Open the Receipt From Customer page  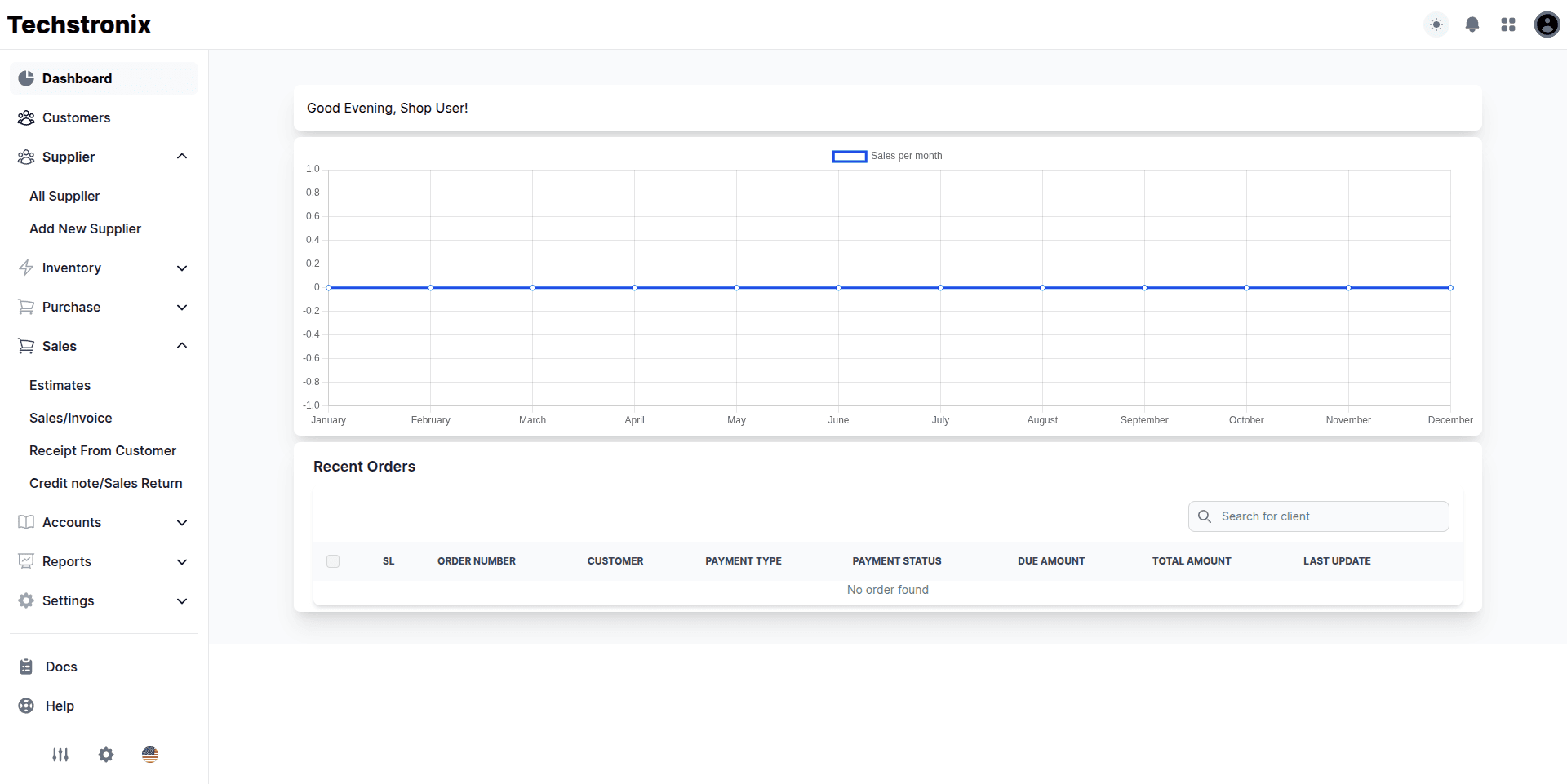102,450
